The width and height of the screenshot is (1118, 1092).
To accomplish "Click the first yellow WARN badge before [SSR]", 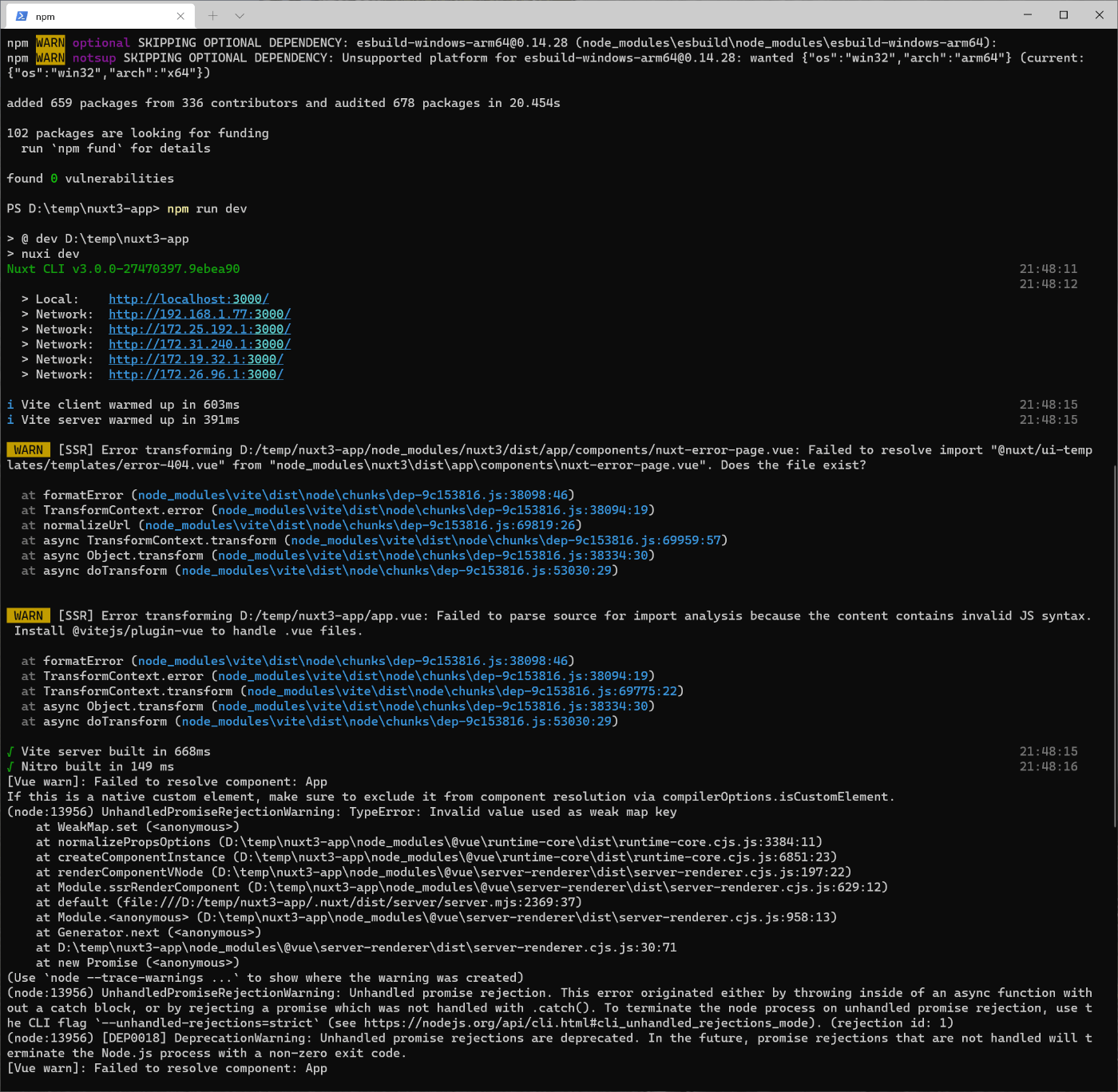I will tap(28, 450).
